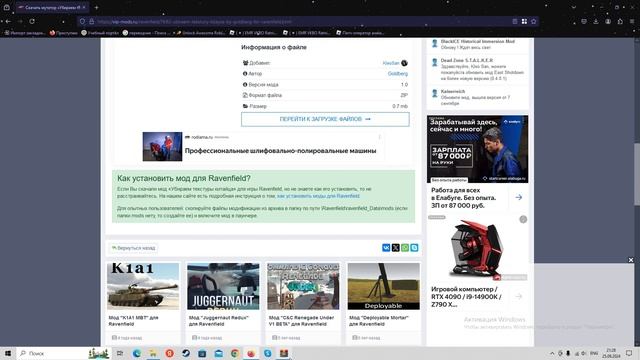Image resolution: width=640 pixels, height=360 pixels.
Task: Open the rodiama.ru ad image thumbnail
Action: pyautogui.click(x=162, y=147)
